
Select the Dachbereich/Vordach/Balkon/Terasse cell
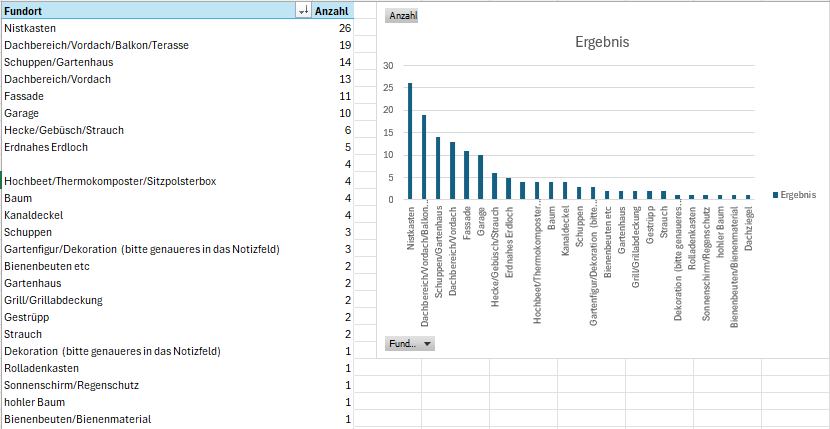(157, 45)
